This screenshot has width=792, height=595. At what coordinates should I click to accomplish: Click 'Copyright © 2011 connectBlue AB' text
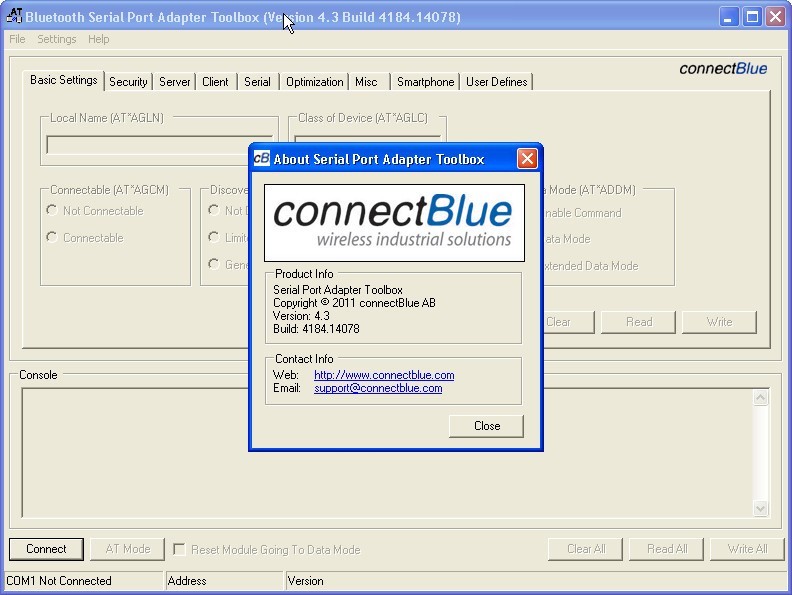[x=354, y=303]
